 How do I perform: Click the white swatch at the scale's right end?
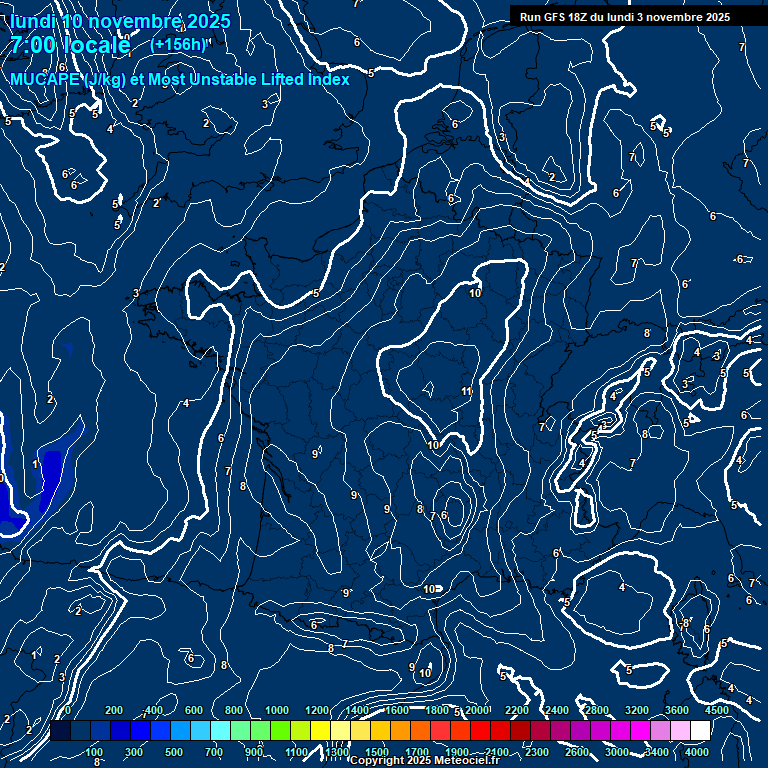pos(700,730)
